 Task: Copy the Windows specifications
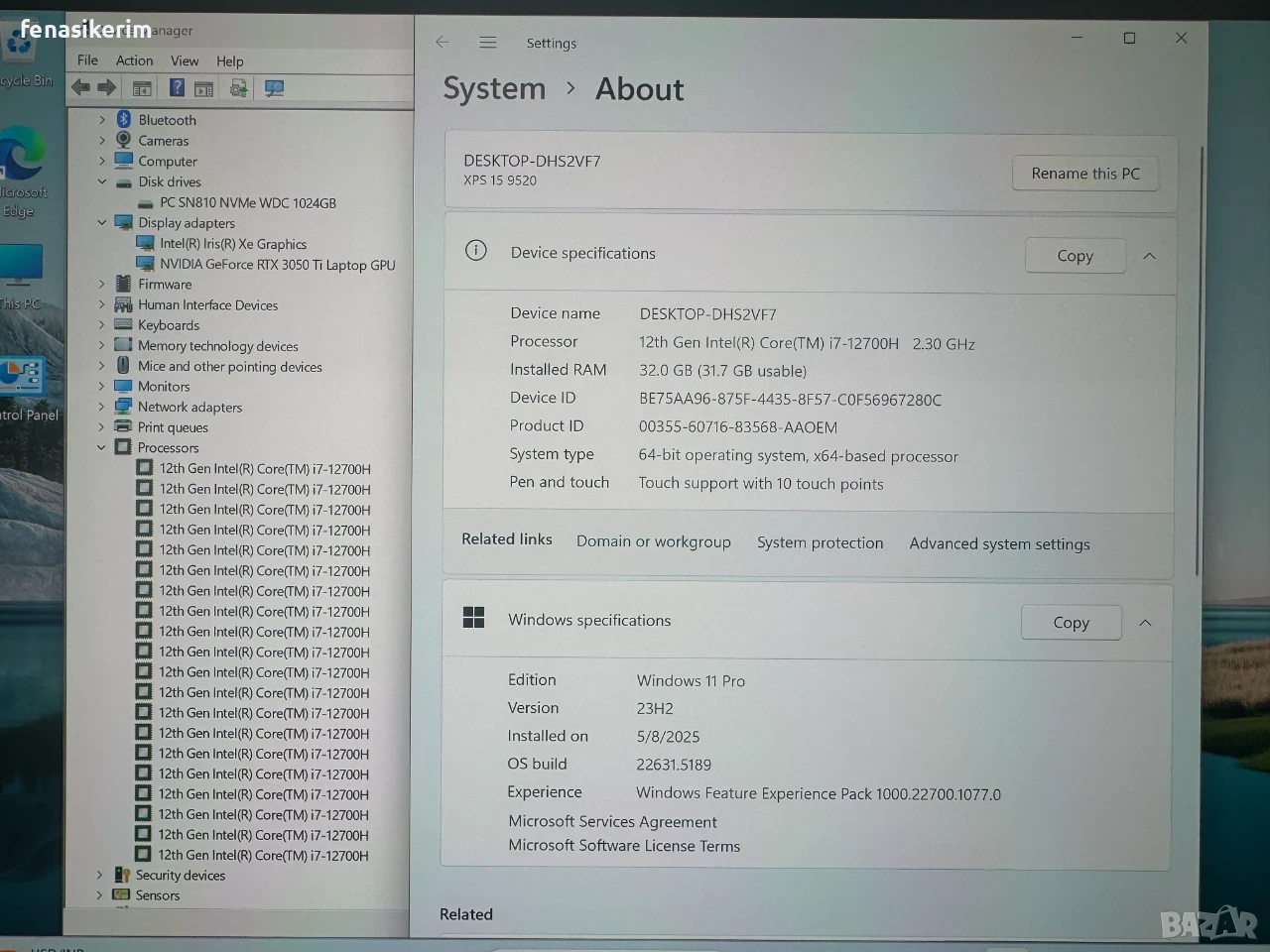[1071, 623]
